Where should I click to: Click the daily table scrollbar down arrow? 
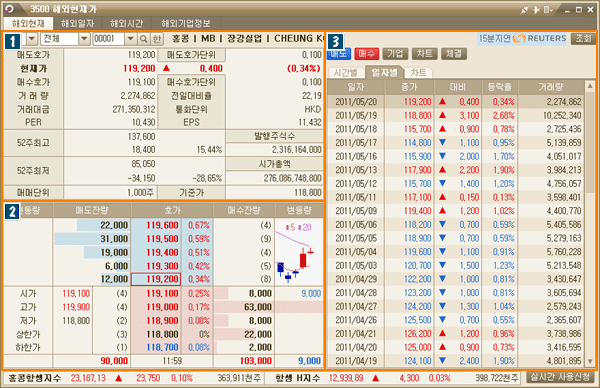click(590, 361)
